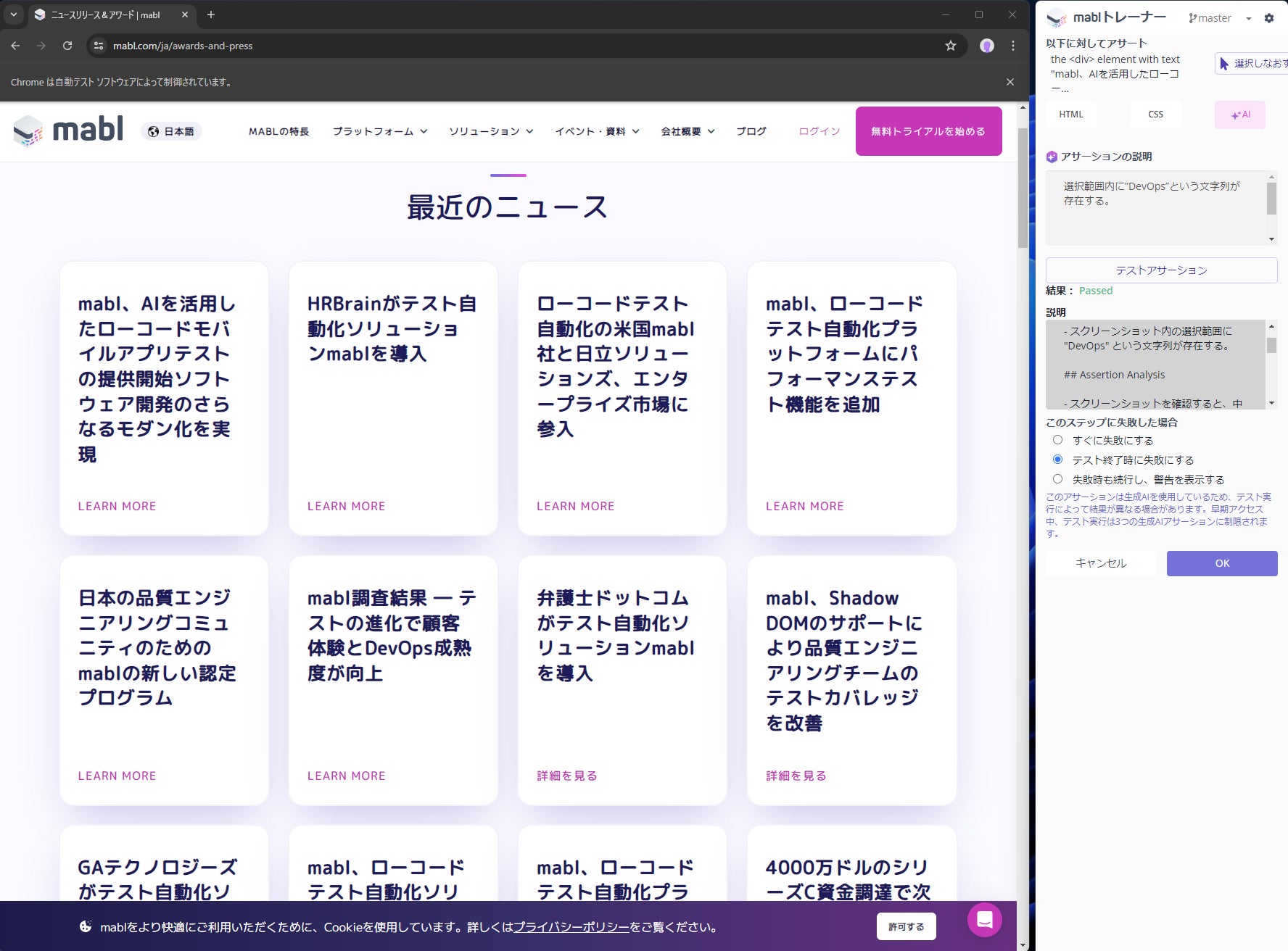Click the mabl logo in the site header
This screenshot has height=951, width=1288.
[x=69, y=130]
